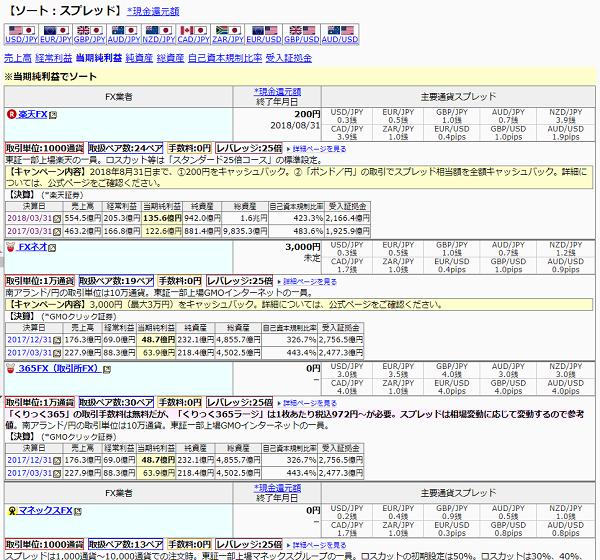Click the logo icon beside 365FX（取引所FX）

[11, 368]
